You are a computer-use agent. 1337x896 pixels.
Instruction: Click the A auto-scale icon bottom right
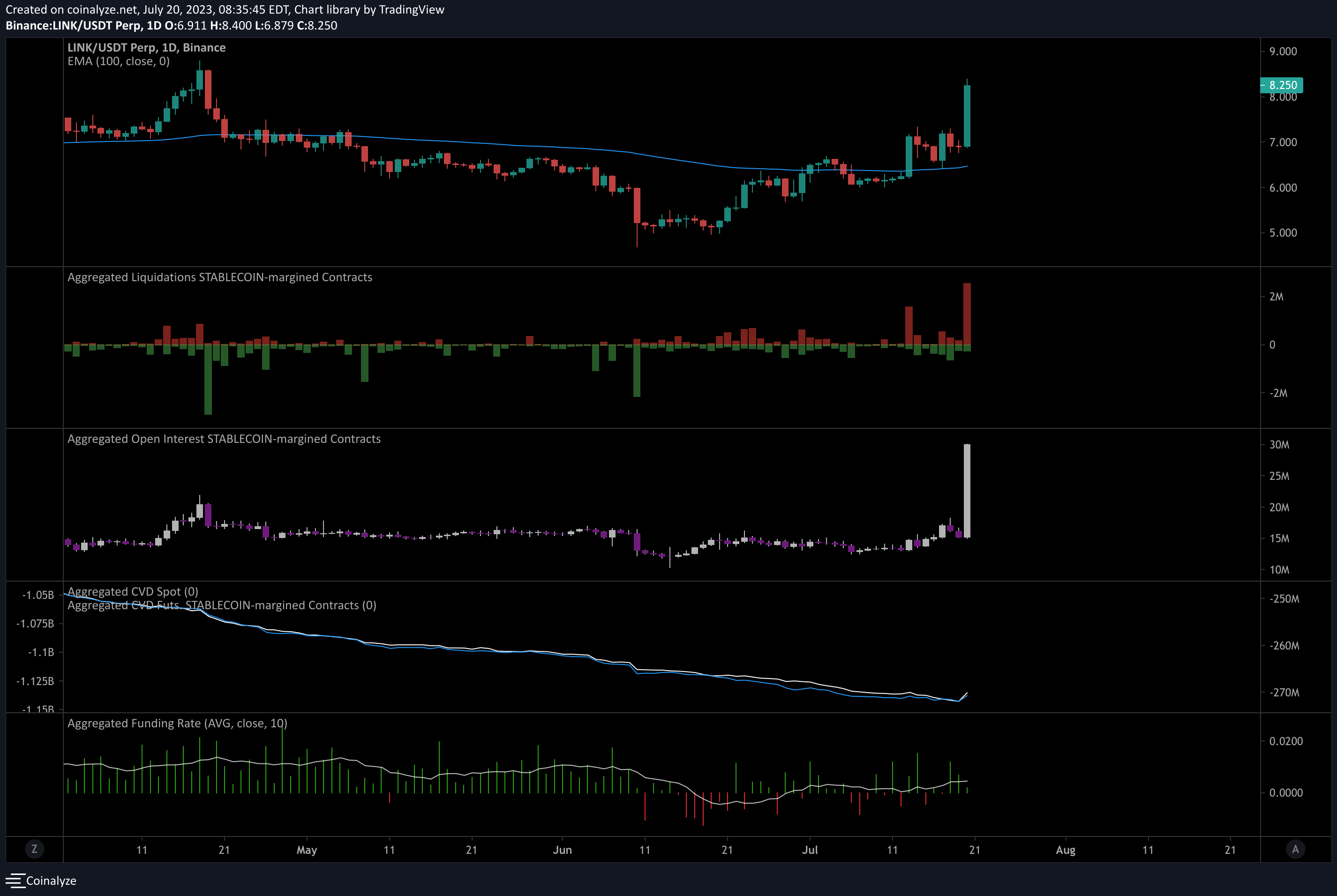(x=1296, y=849)
